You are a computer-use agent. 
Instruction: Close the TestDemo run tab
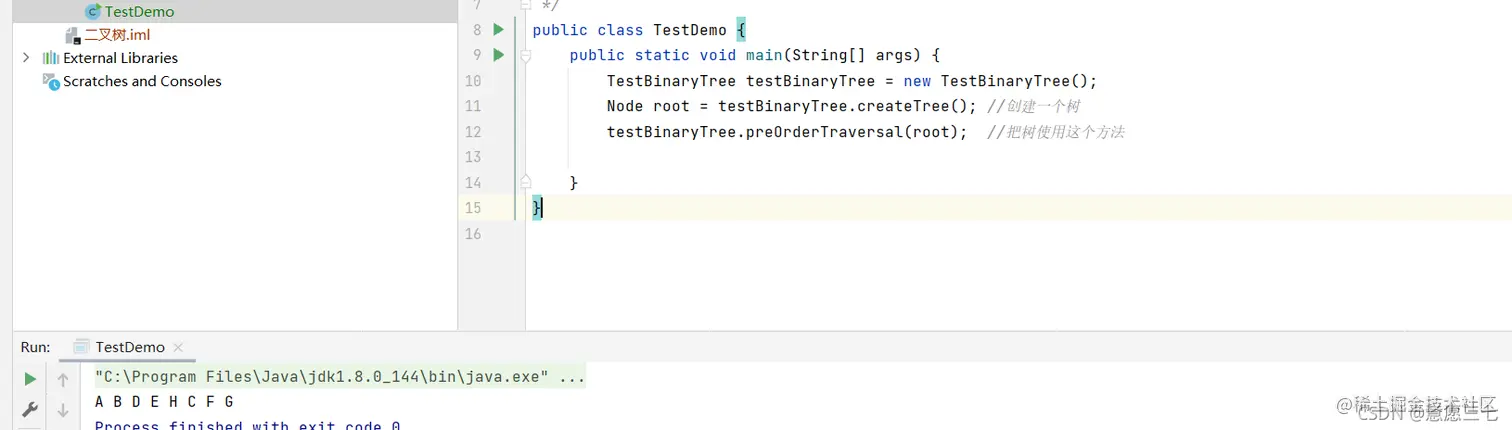[178, 347]
